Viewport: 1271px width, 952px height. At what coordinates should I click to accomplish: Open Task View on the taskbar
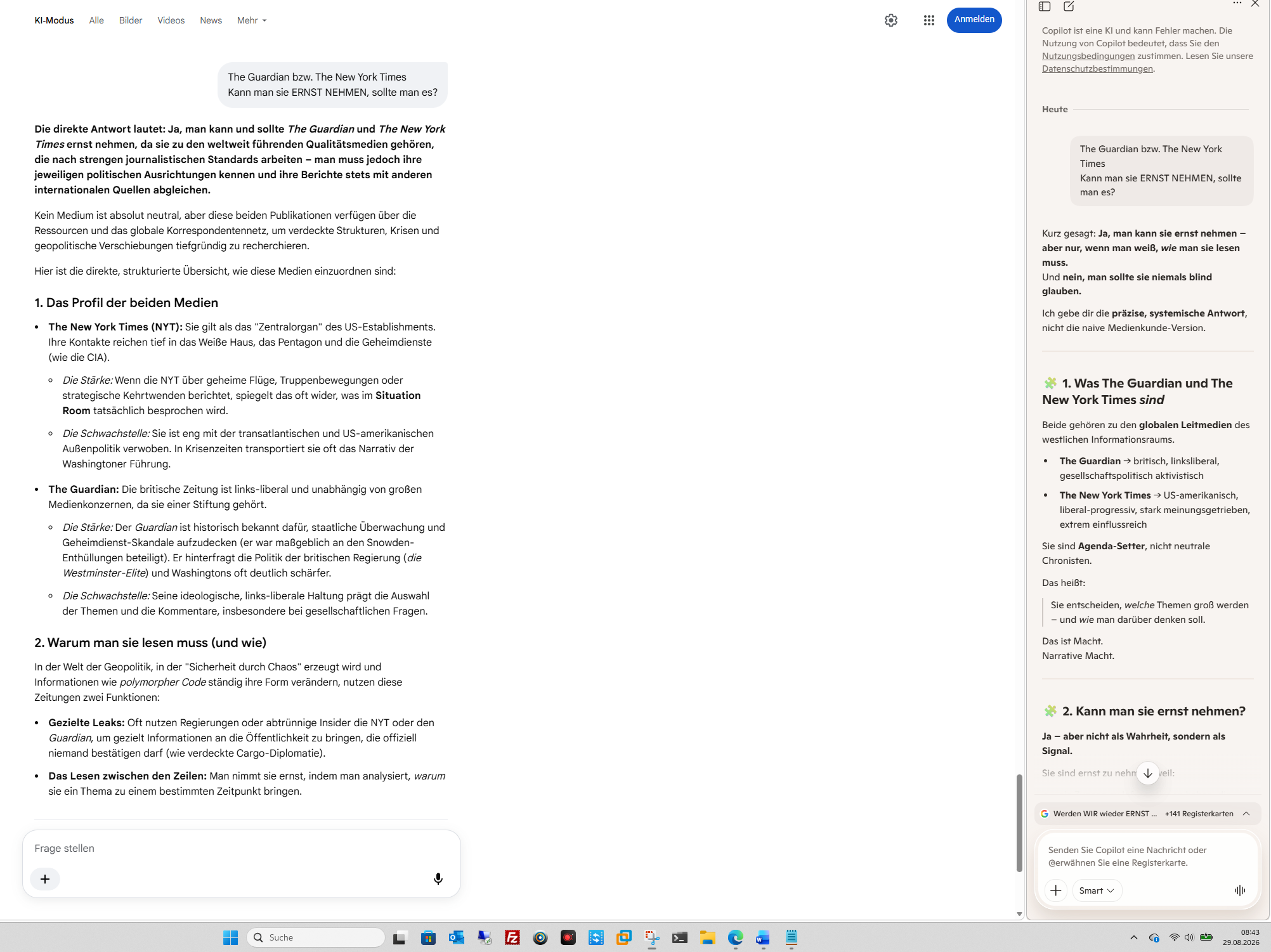click(400, 937)
